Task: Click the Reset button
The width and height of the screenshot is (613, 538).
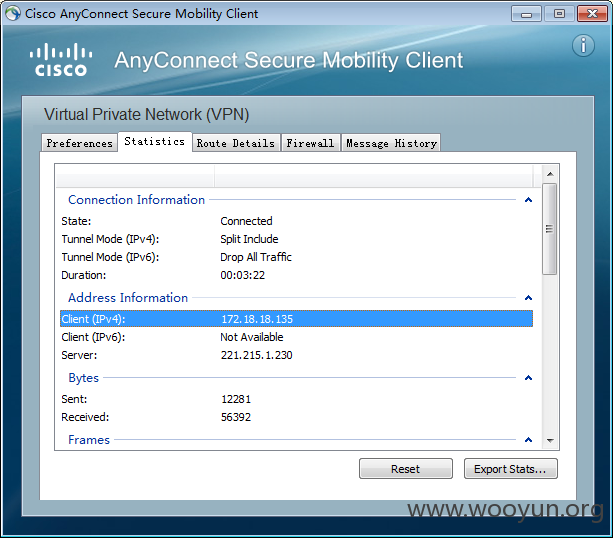Action: pyautogui.click(x=406, y=468)
